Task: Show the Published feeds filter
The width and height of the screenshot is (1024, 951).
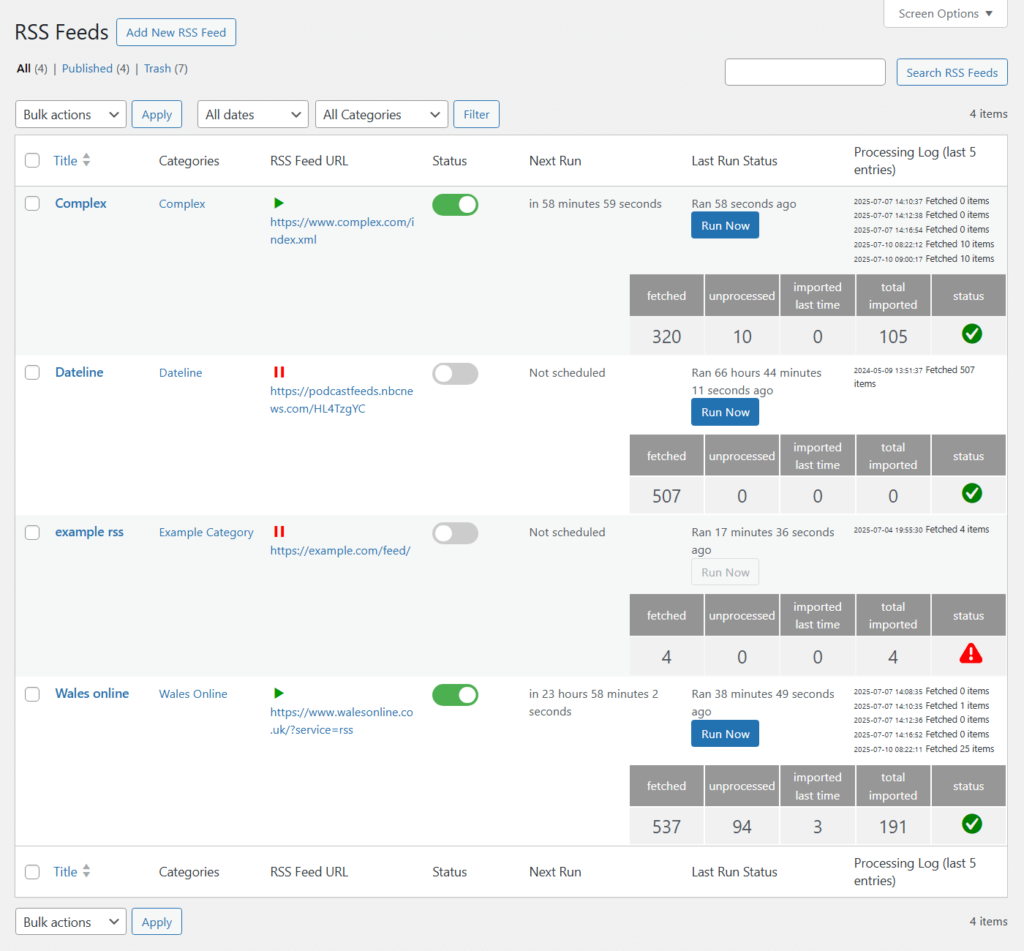Action: coord(87,69)
